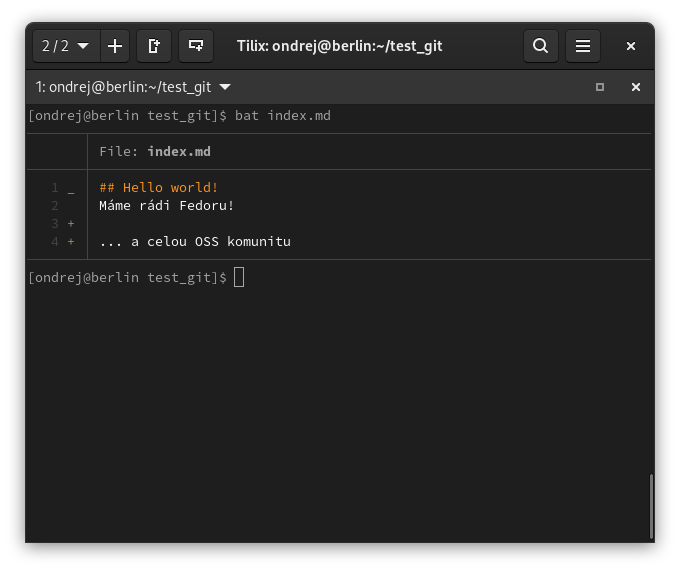Close the terminal pane ondrej@berlin
Image resolution: width=680 pixels, height=571 pixels.
pyautogui.click(x=635, y=87)
